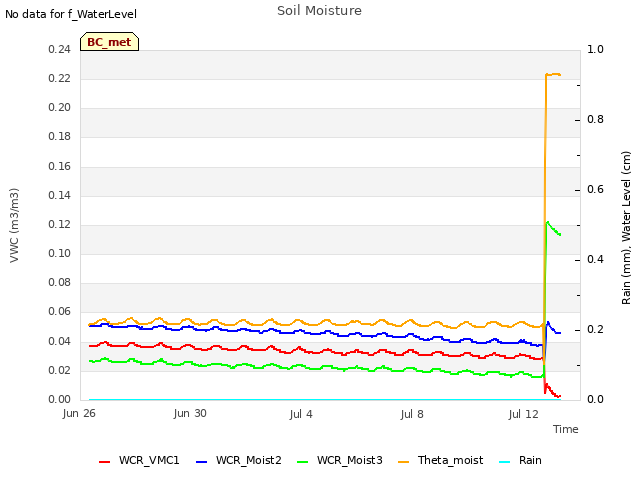
Task: Click the 0.8 right axis value
Action: [596, 120]
